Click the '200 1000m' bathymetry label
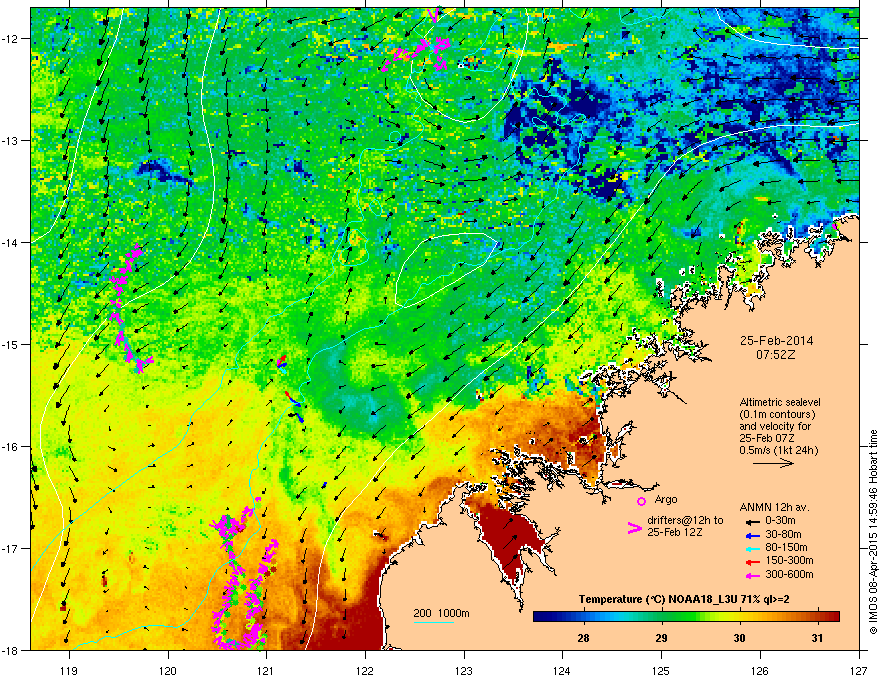The width and height of the screenshot is (880, 680). point(441,613)
